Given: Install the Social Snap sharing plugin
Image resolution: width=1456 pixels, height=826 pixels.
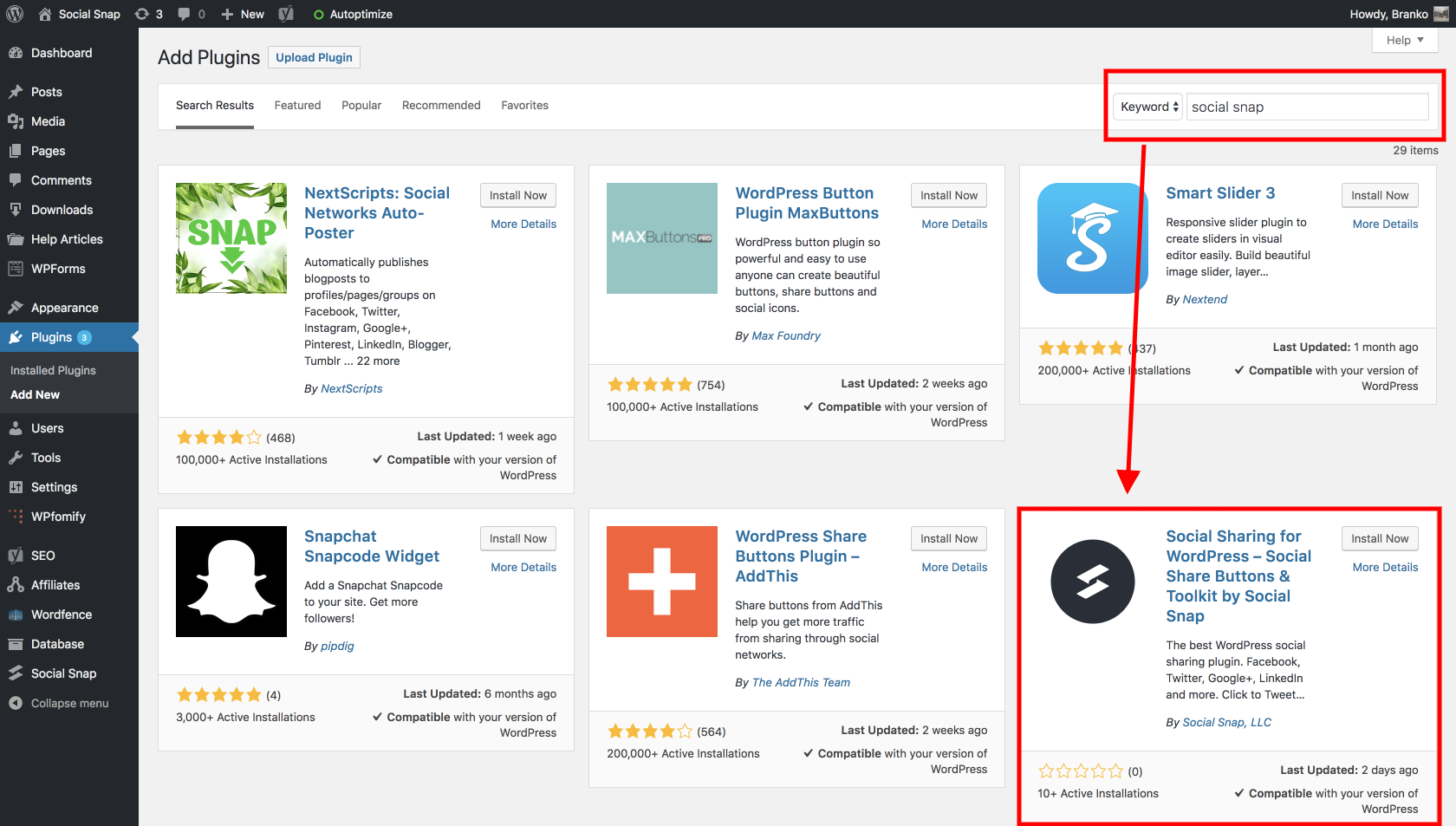Looking at the screenshot, I should (1380, 538).
